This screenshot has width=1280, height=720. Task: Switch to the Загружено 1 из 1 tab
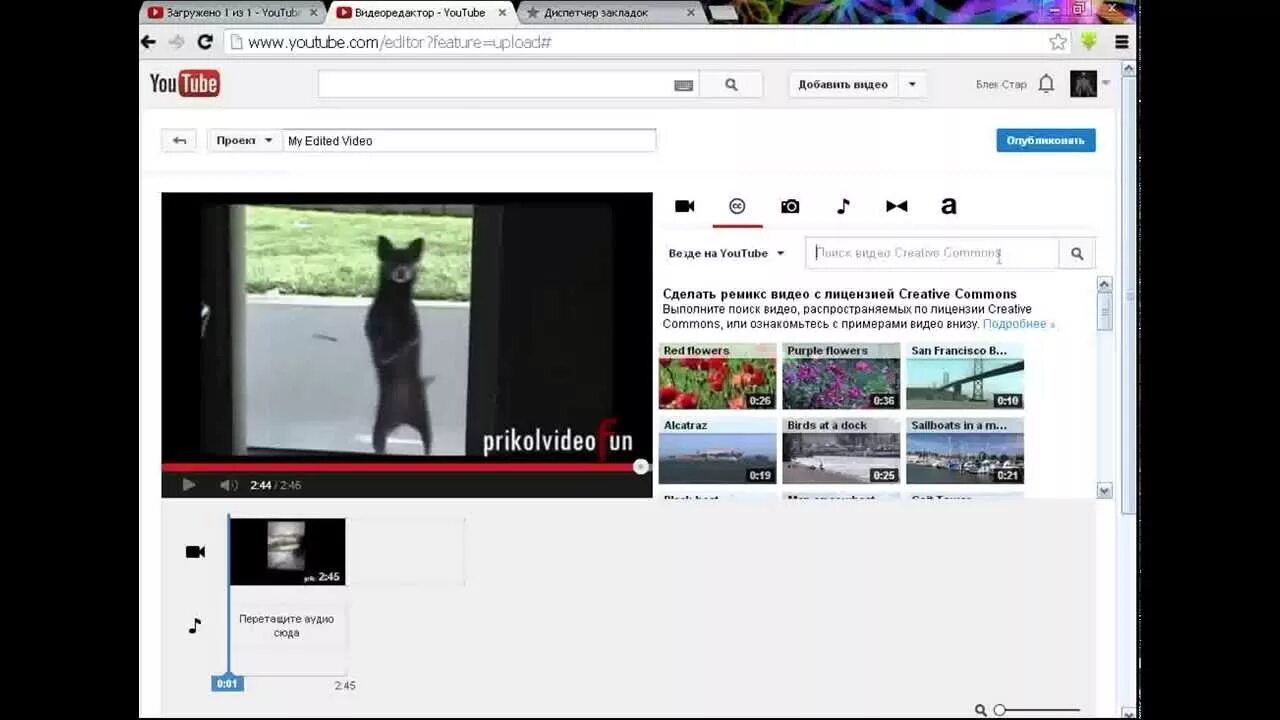232,12
